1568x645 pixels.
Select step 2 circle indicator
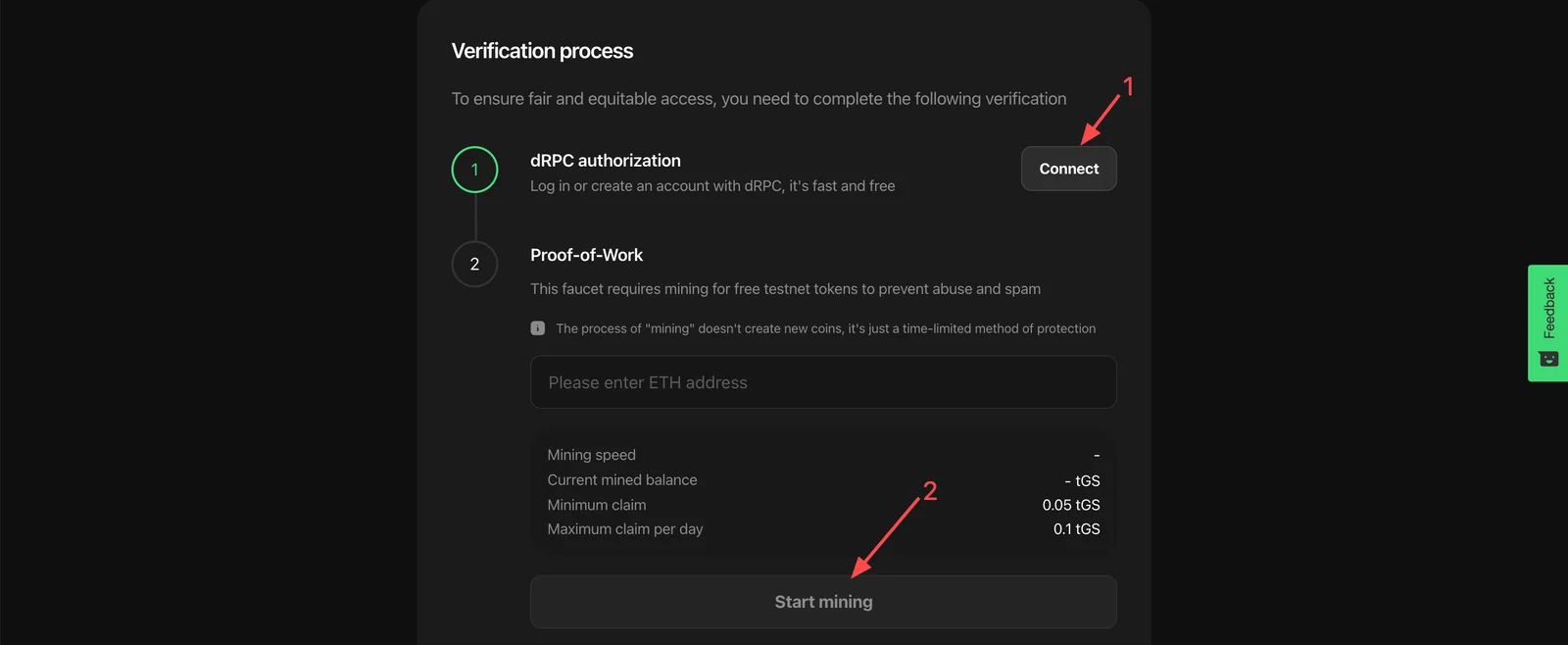[x=474, y=264]
